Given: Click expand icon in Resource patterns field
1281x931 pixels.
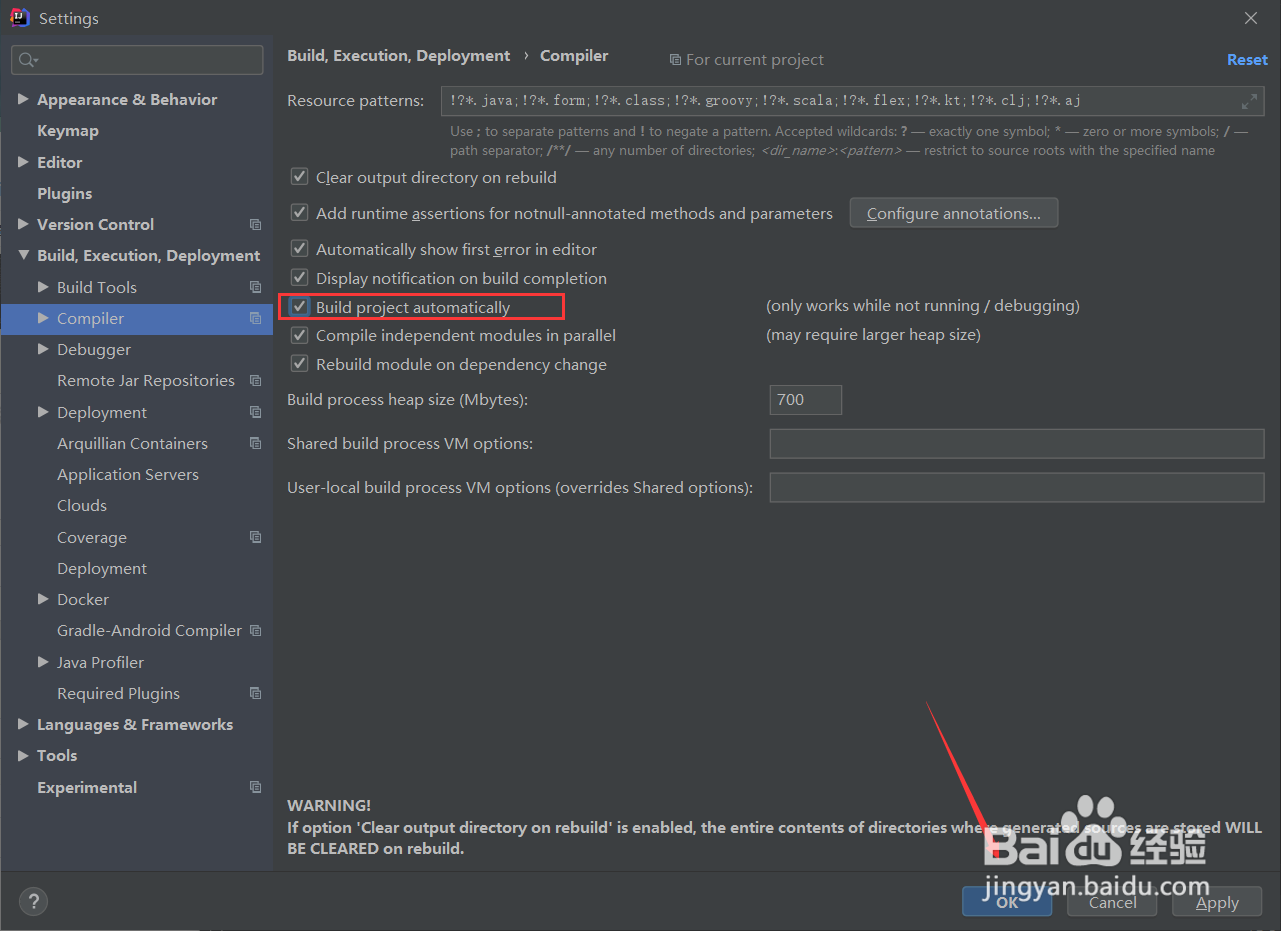Looking at the screenshot, I should [x=1249, y=101].
